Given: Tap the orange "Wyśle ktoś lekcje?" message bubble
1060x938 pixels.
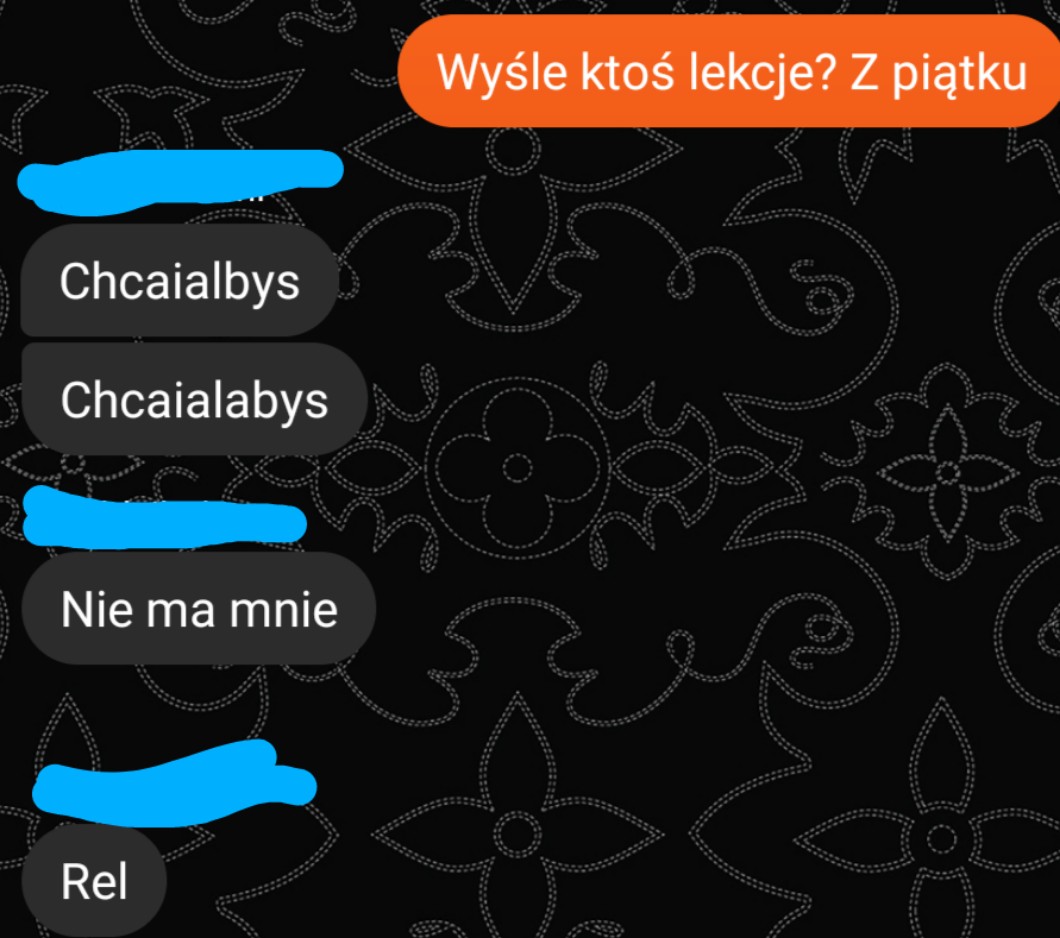Looking at the screenshot, I should tap(729, 71).
